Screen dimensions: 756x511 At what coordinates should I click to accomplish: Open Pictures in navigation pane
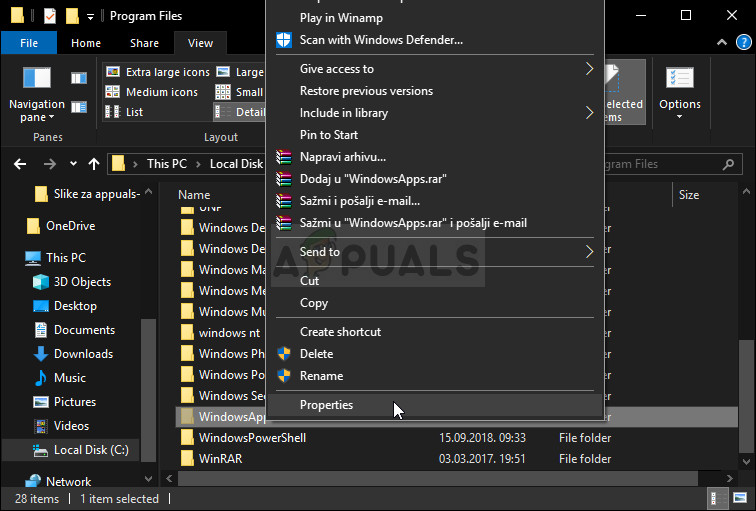coord(64,402)
